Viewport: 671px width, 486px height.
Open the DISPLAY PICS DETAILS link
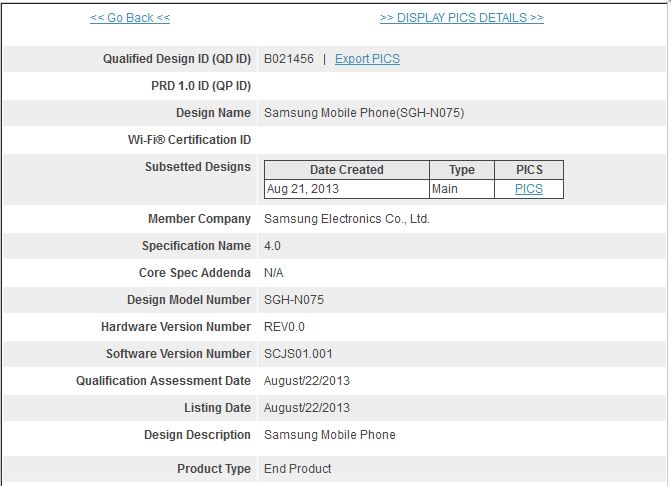click(461, 18)
